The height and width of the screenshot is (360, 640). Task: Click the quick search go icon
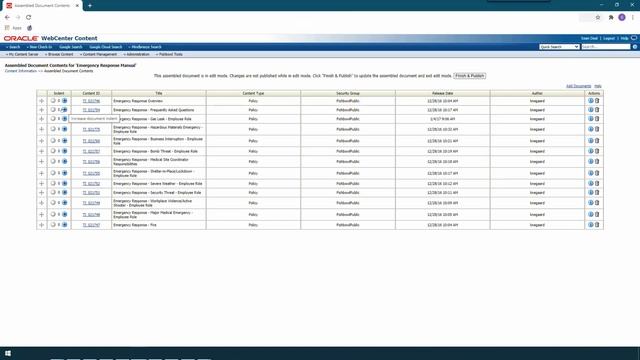pyautogui.click(x=635, y=47)
